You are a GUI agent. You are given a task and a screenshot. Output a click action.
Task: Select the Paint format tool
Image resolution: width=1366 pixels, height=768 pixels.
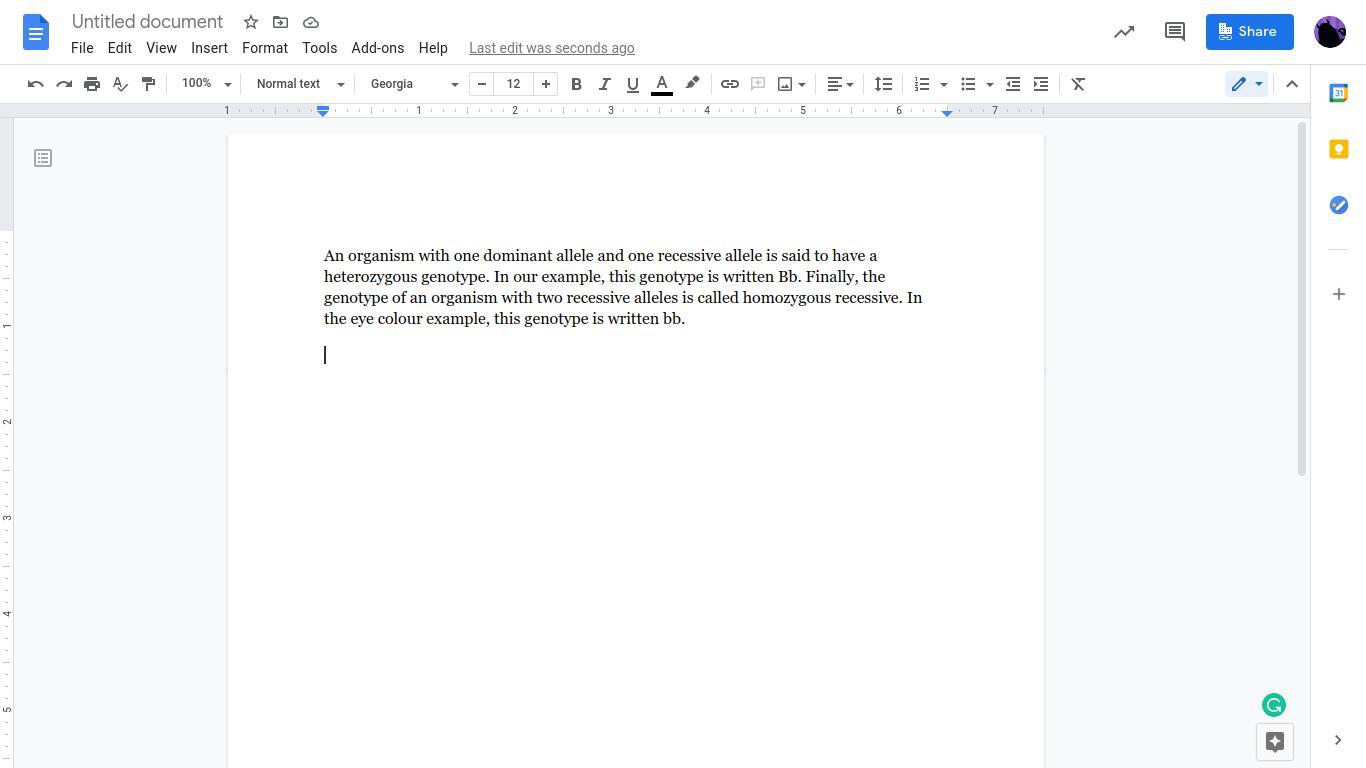point(148,84)
